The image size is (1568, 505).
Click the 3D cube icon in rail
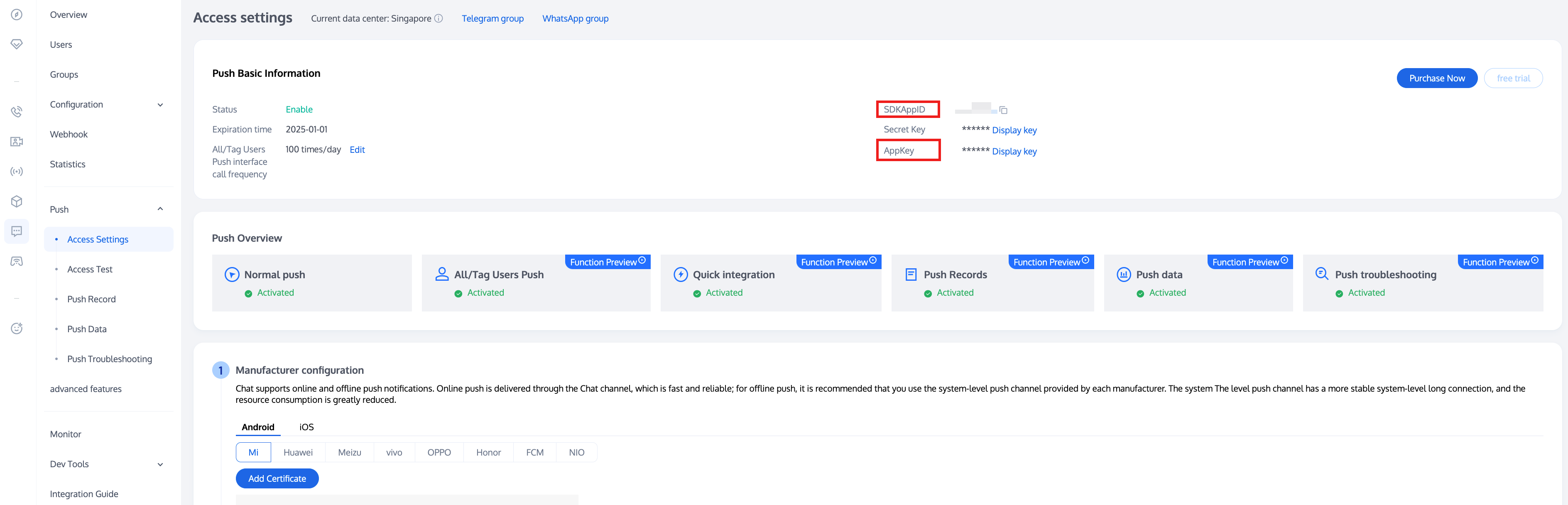(x=17, y=201)
